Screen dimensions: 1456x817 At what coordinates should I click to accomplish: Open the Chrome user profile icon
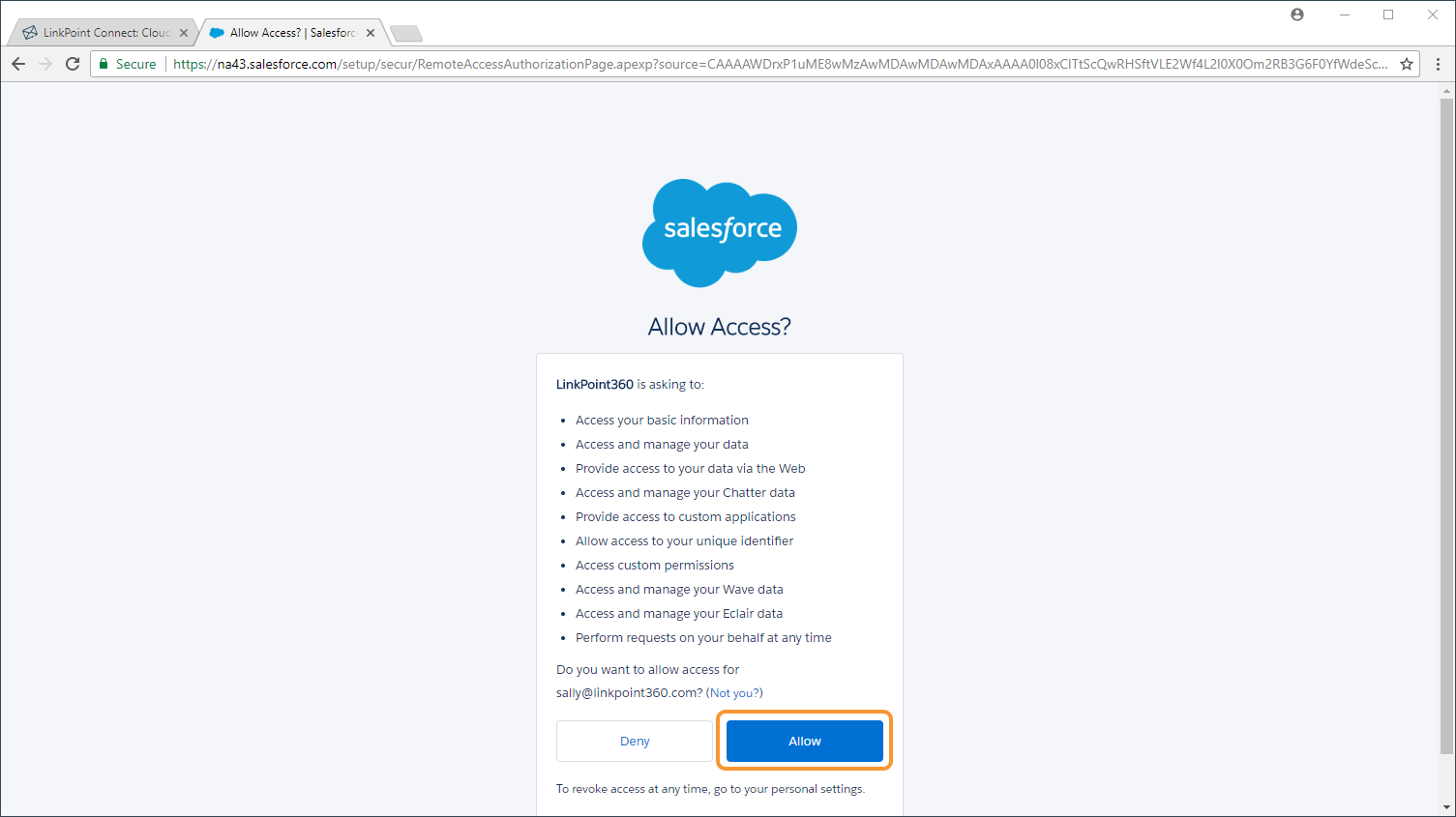click(1297, 15)
